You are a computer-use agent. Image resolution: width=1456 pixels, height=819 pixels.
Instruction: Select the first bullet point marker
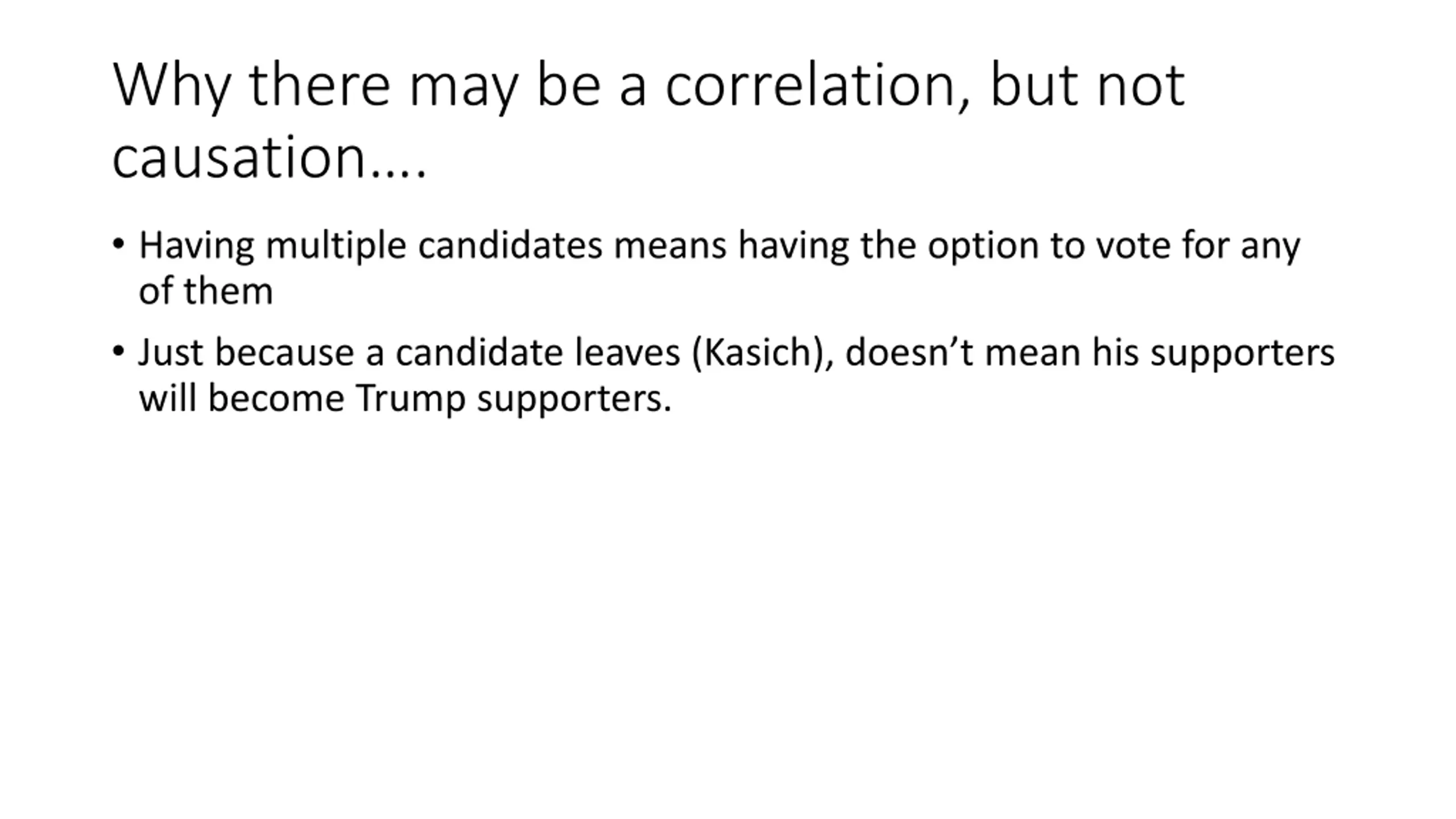(x=118, y=244)
